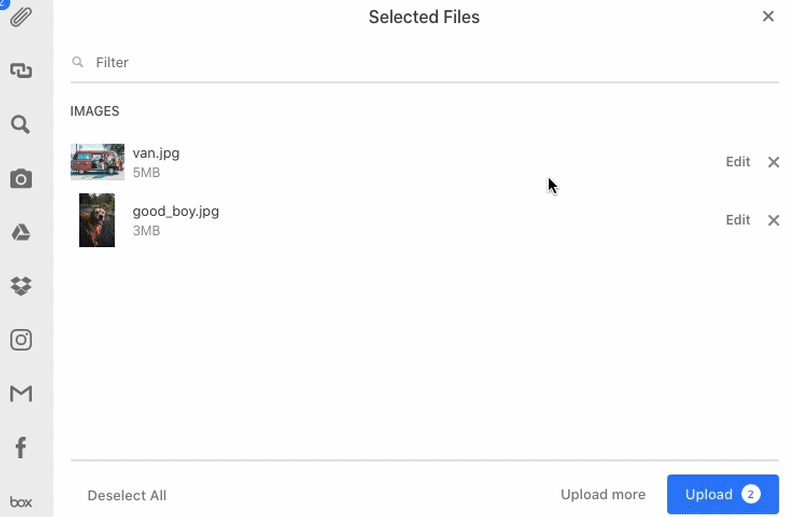Choose Instagram as file source

coord(21,340)
